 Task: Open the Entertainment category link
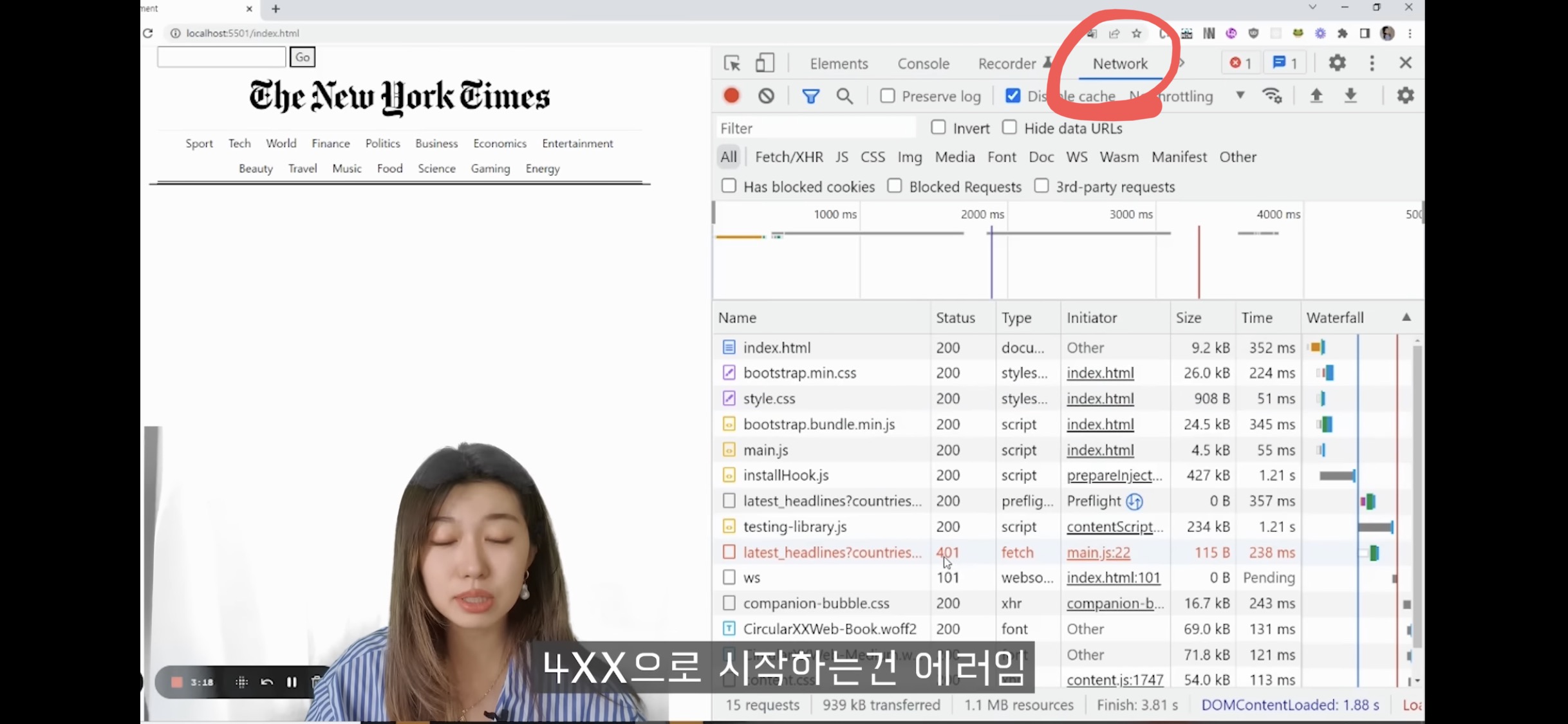[577, 144]
